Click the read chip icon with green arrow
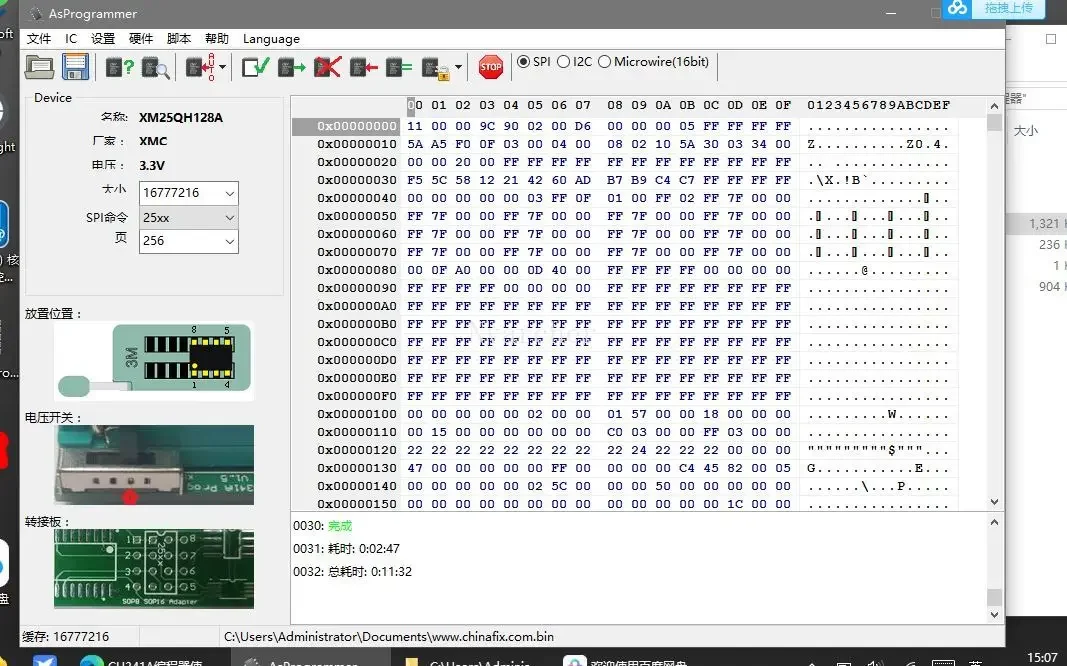The height and width of the screenshot is (666, 1067). point(291,67)
